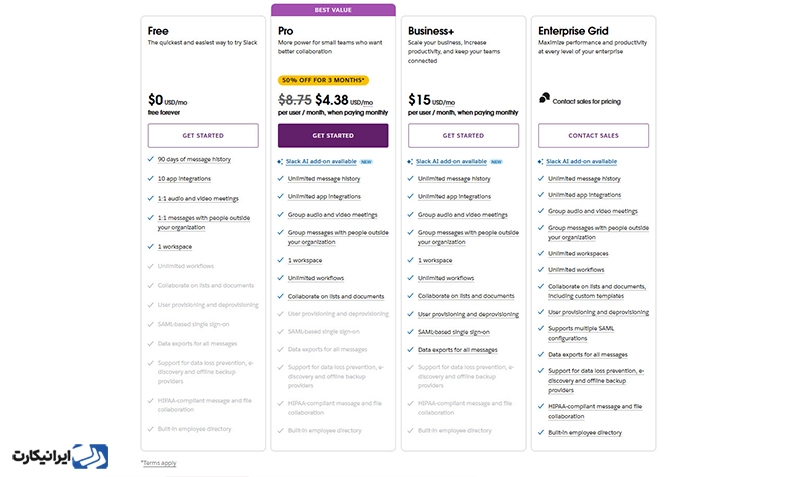
Task: Click Get Started under the Business+ plan
Action: point(463,136)
